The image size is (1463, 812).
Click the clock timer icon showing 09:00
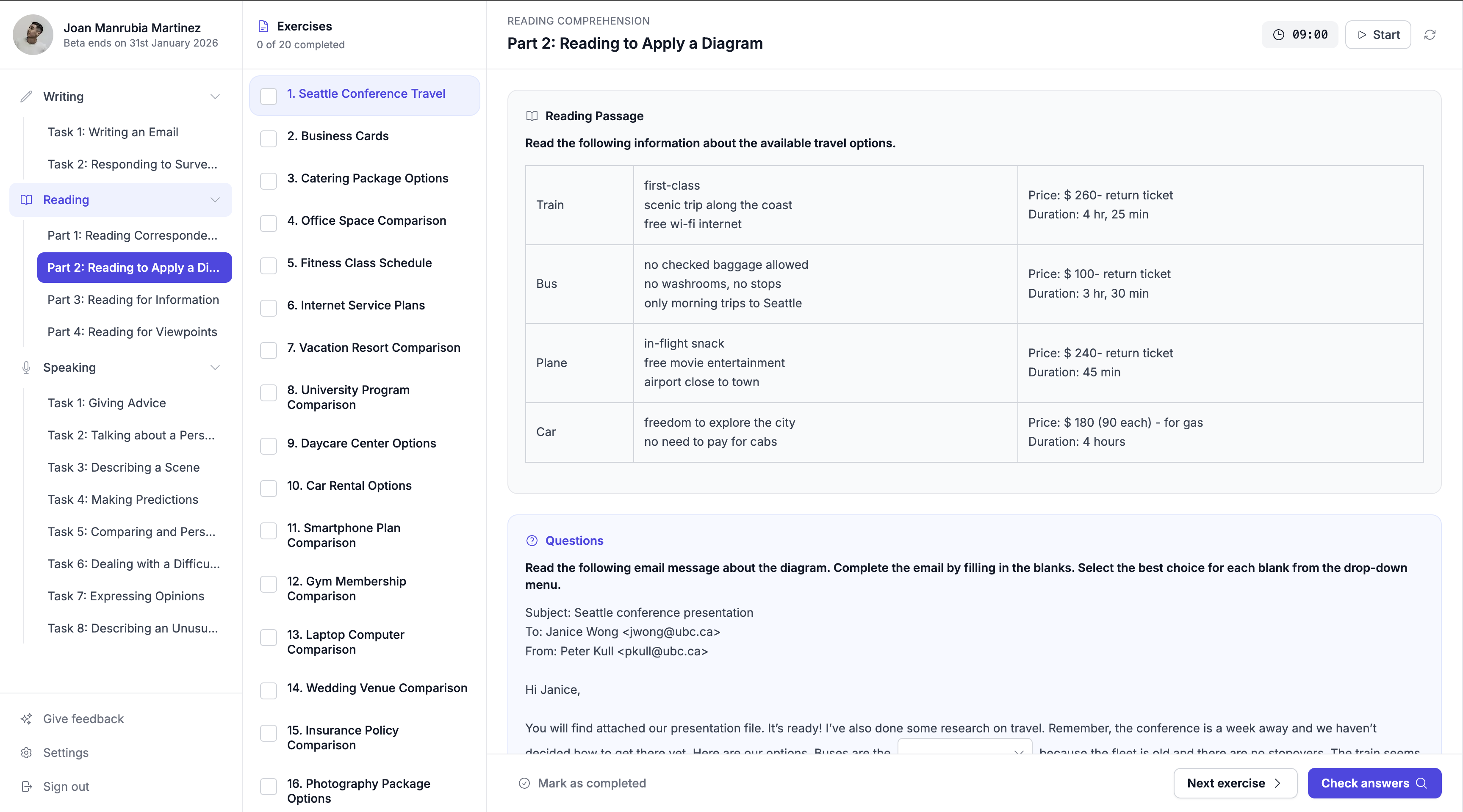pyautogui.click(x=1278, y=35)
